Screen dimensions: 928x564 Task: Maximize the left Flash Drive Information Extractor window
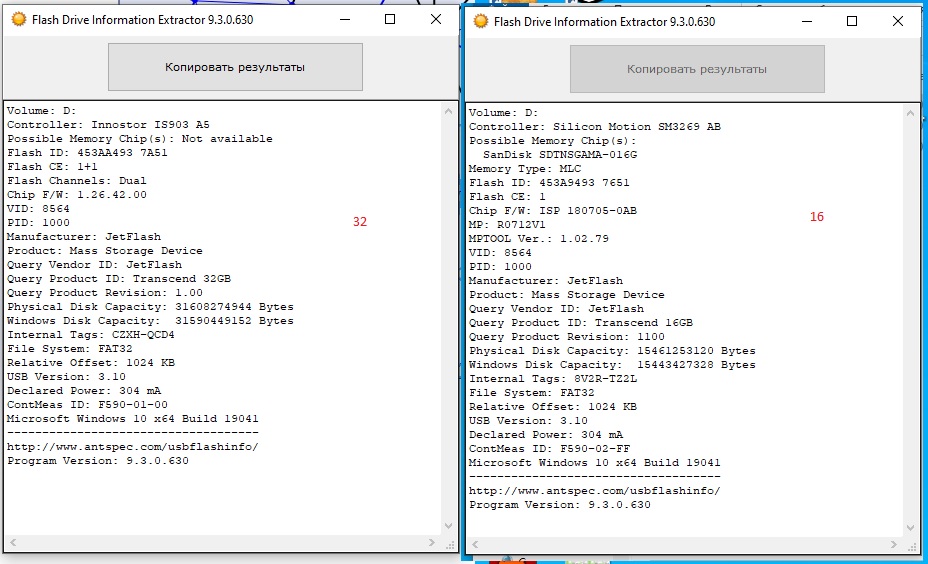click(390, 20)
